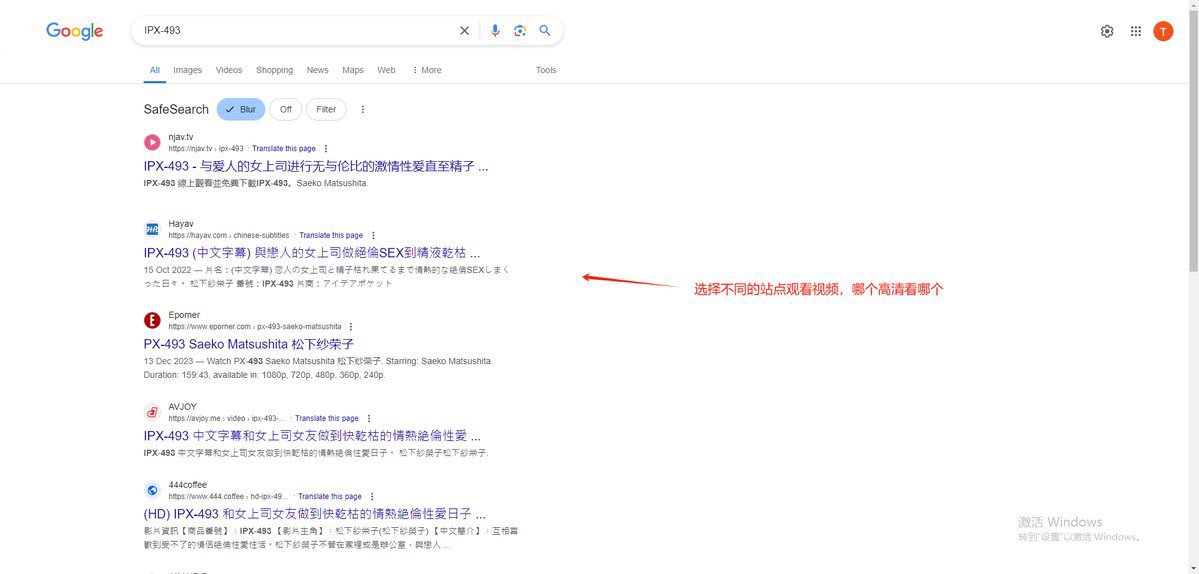Turn SafeSearch Off
The width and height of the screenshot is (1199, 574).
(x=285, y=109)
